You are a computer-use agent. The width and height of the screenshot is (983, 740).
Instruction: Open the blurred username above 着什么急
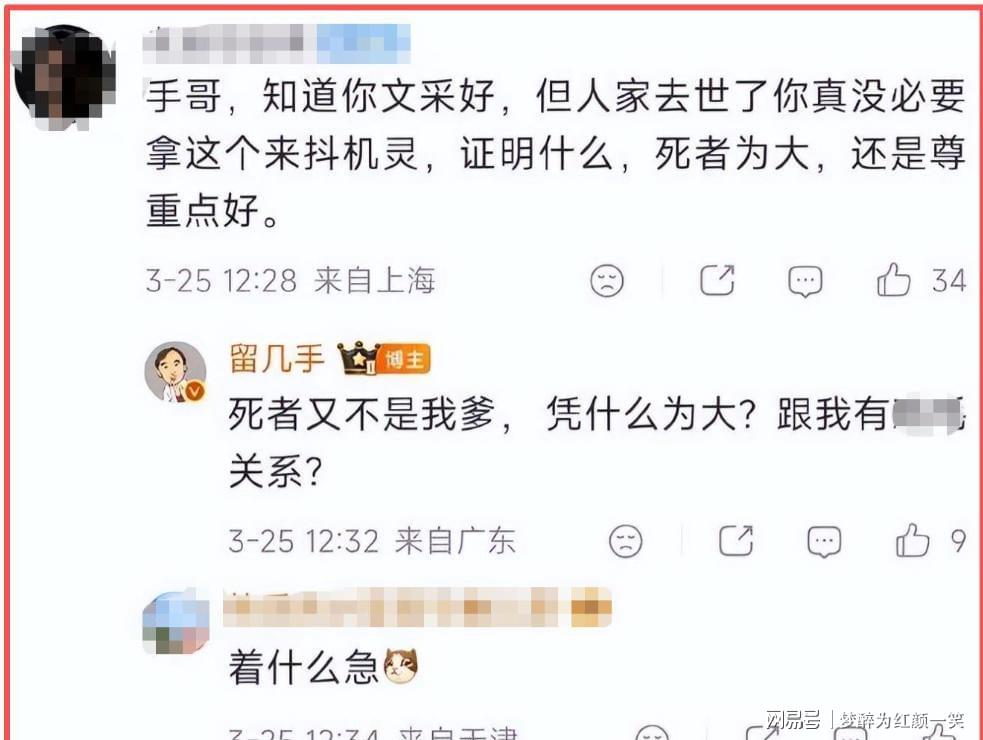418,607
